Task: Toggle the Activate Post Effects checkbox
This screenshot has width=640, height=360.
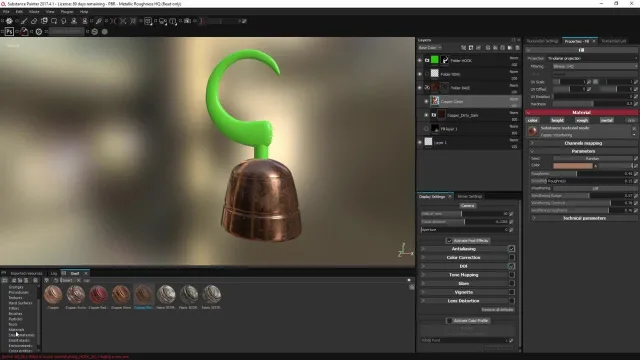Action: 449,240
